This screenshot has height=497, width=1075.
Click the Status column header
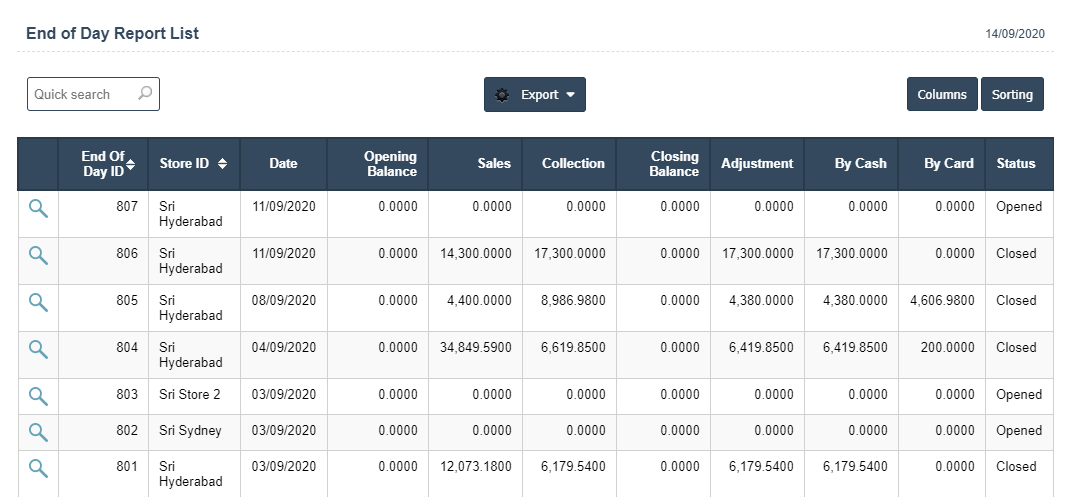pos(1016,164)
